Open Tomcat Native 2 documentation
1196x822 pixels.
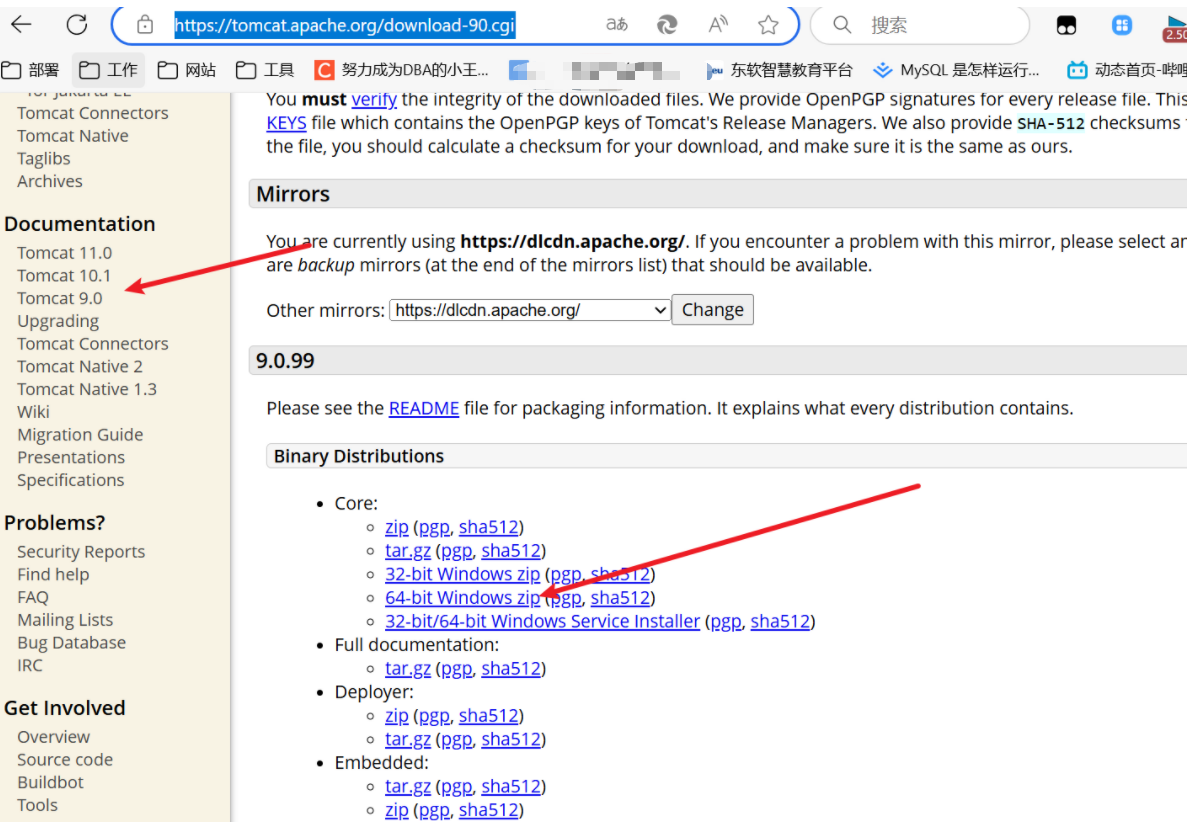coord(80,367)
